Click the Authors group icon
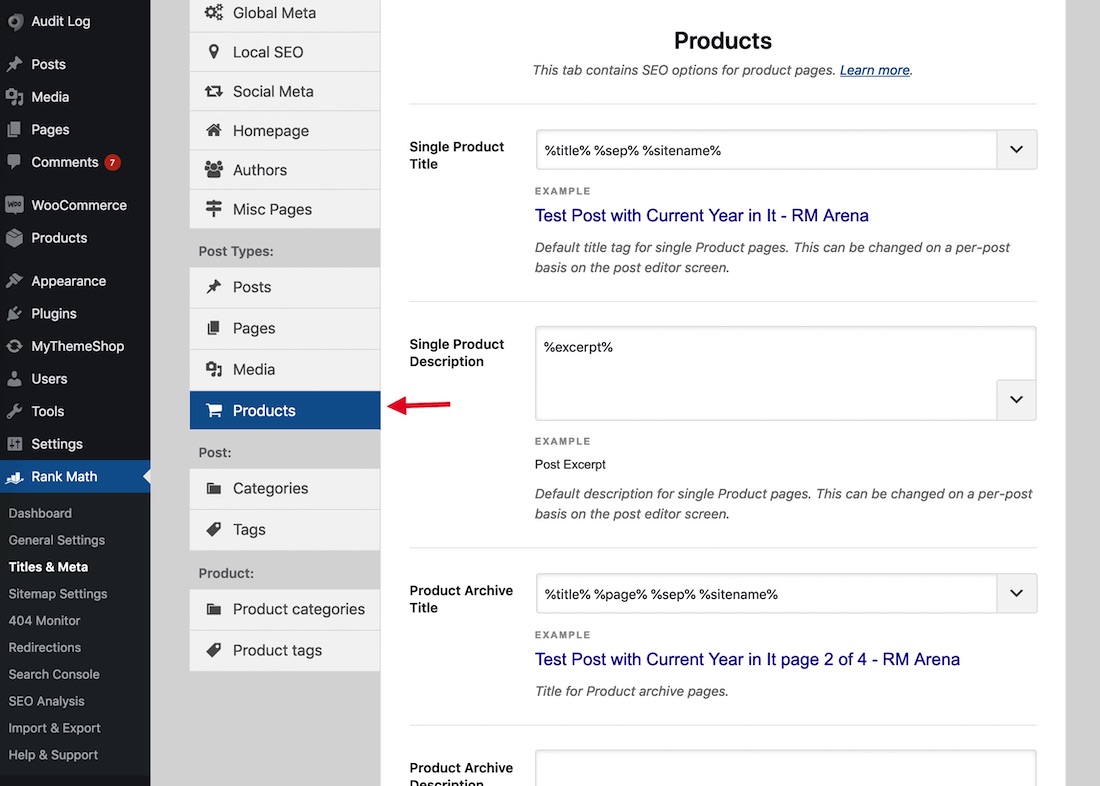This screenshot has height=786, width=1100. tap(214, 170)
